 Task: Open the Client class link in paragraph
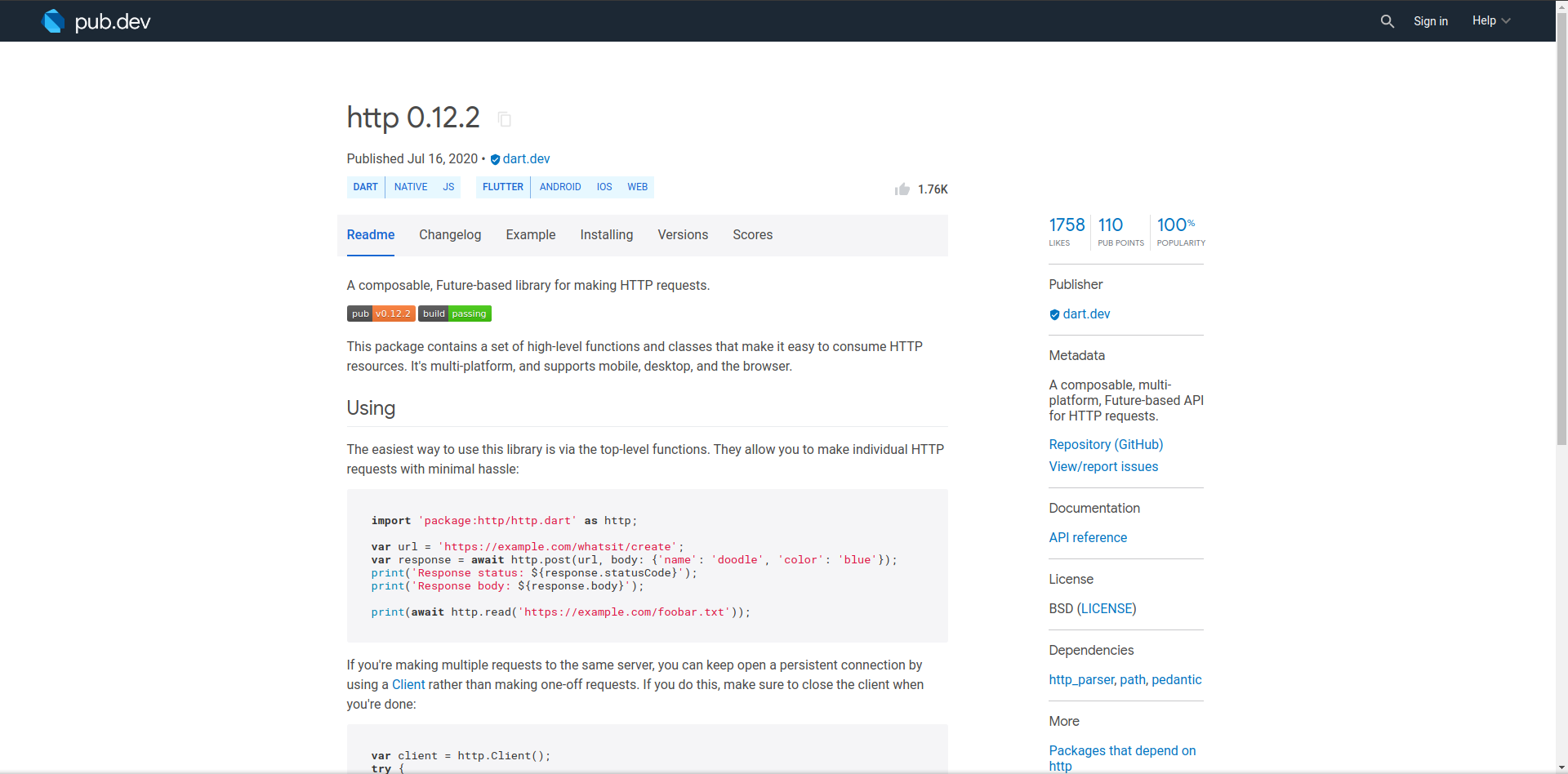point(408,685)
